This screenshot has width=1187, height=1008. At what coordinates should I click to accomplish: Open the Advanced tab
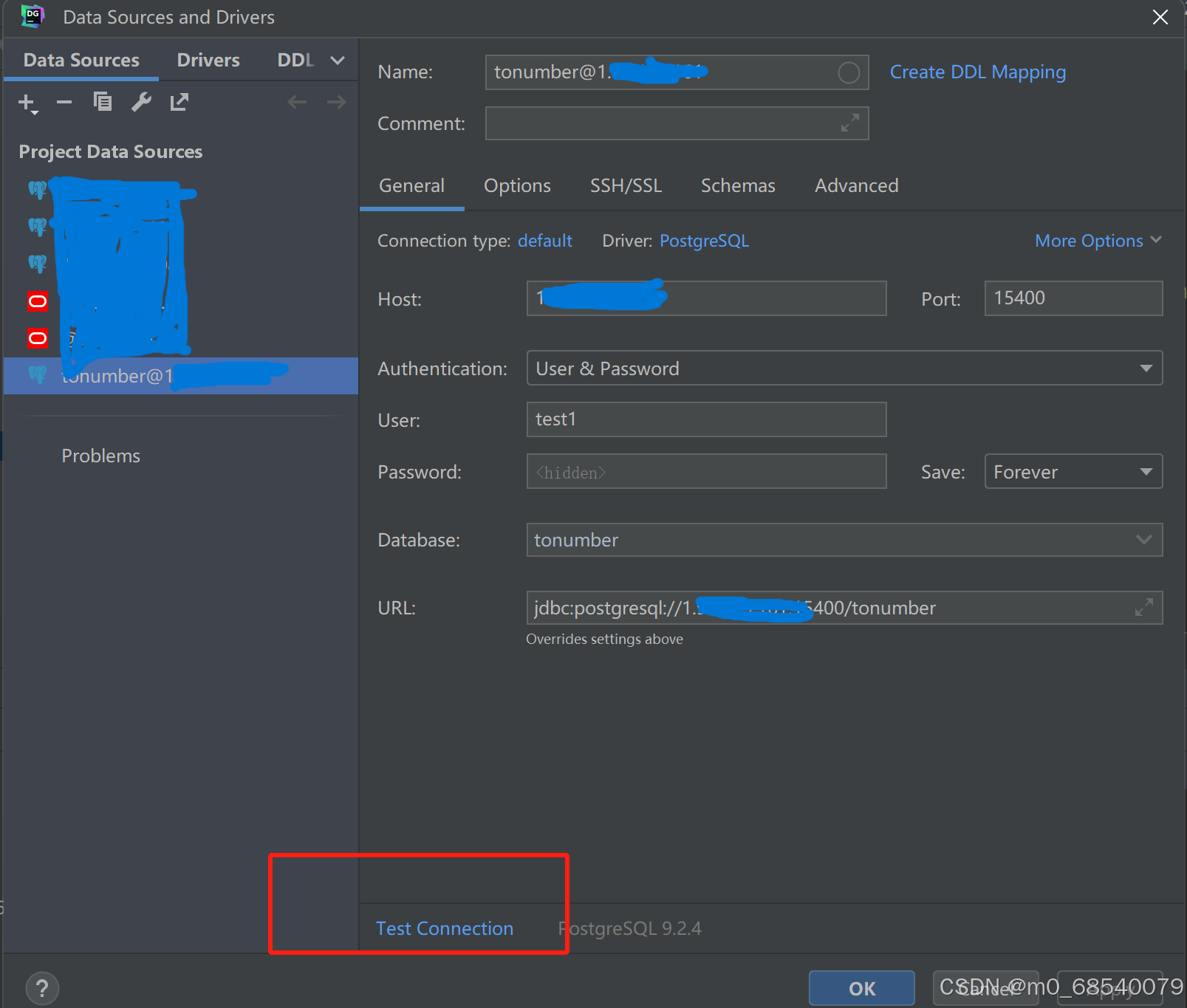click(856, 185)
